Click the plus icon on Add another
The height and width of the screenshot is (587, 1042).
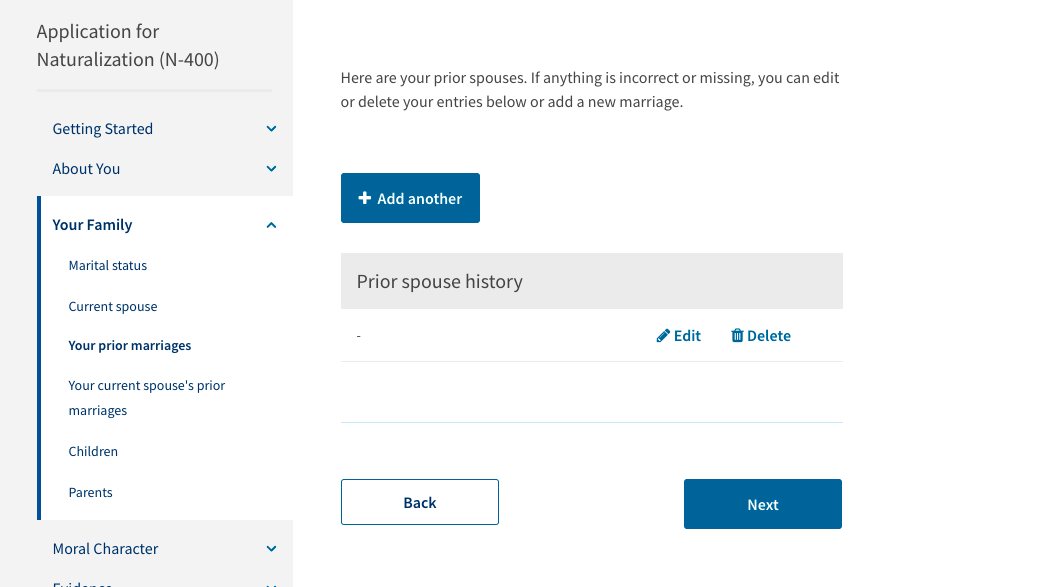(364, 198)
